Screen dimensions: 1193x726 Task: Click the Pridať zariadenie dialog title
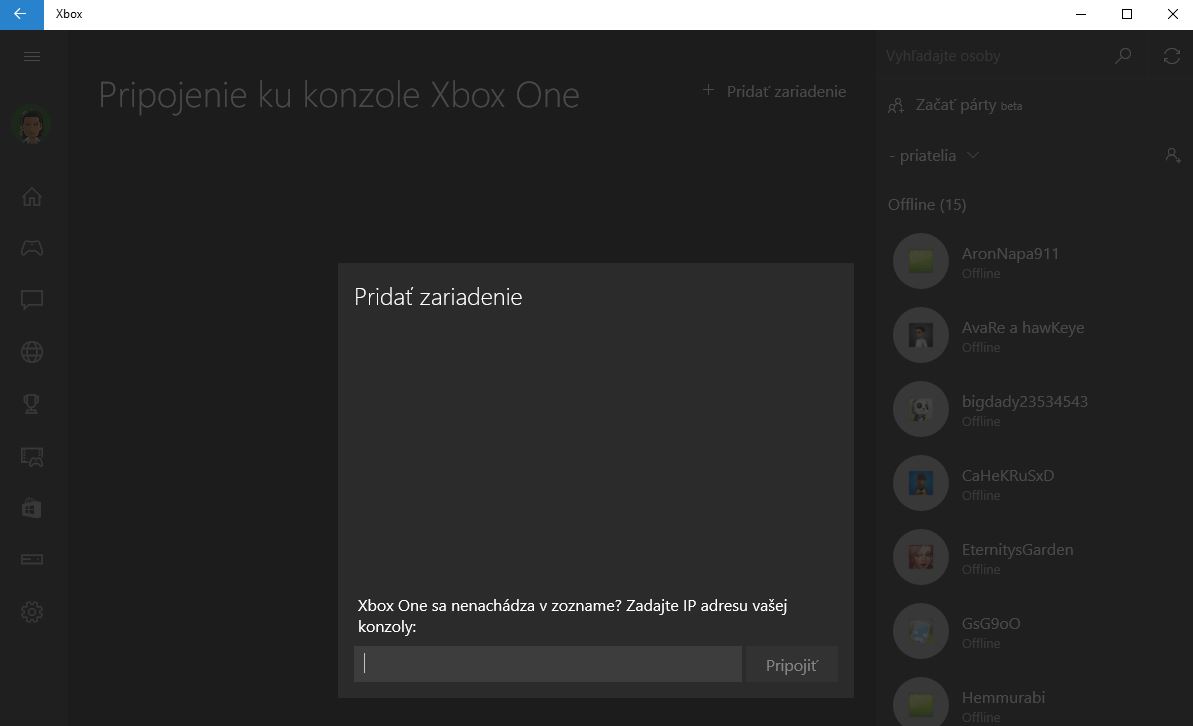point(437,296)
